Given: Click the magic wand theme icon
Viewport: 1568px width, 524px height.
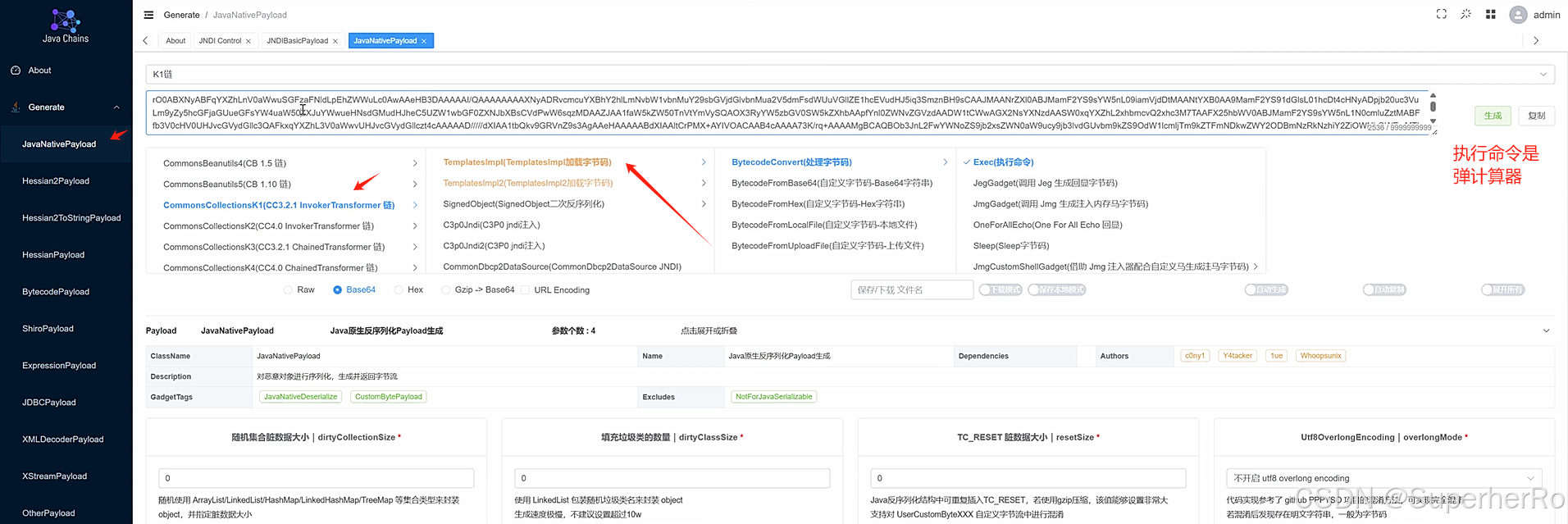Looking at the screenshot, I should 1465,14.
